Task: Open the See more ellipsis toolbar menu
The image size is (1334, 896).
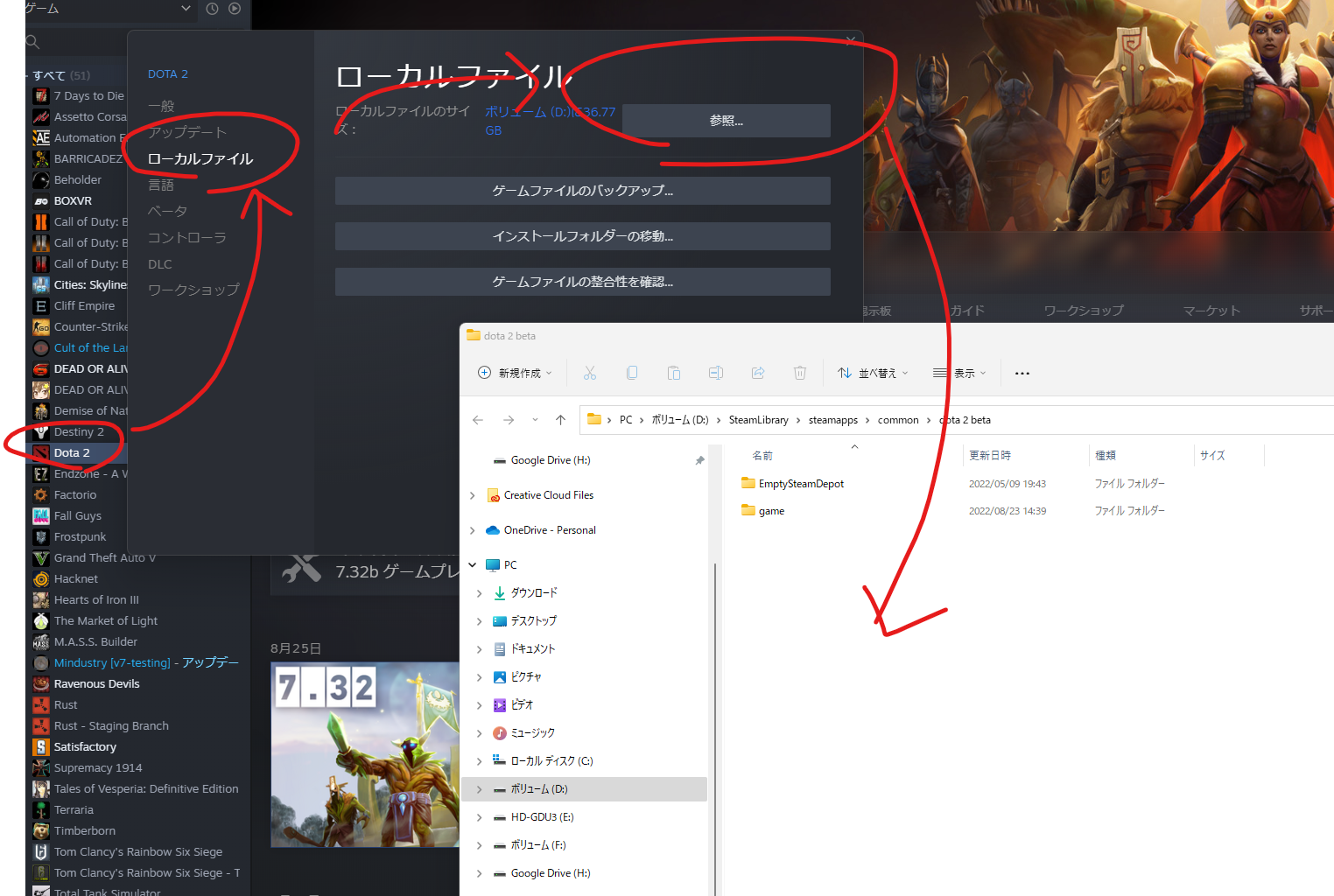Action: pos(1022,373)
